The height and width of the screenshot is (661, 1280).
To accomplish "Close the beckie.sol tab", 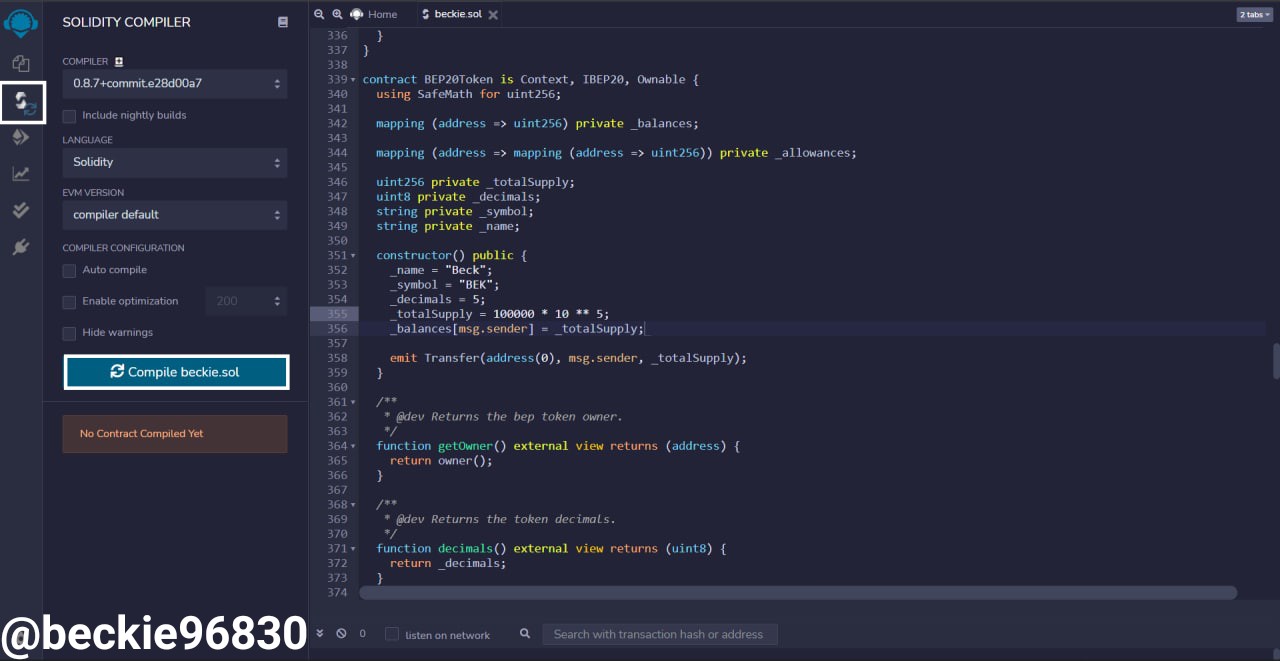I will click(x=494, y=14).
